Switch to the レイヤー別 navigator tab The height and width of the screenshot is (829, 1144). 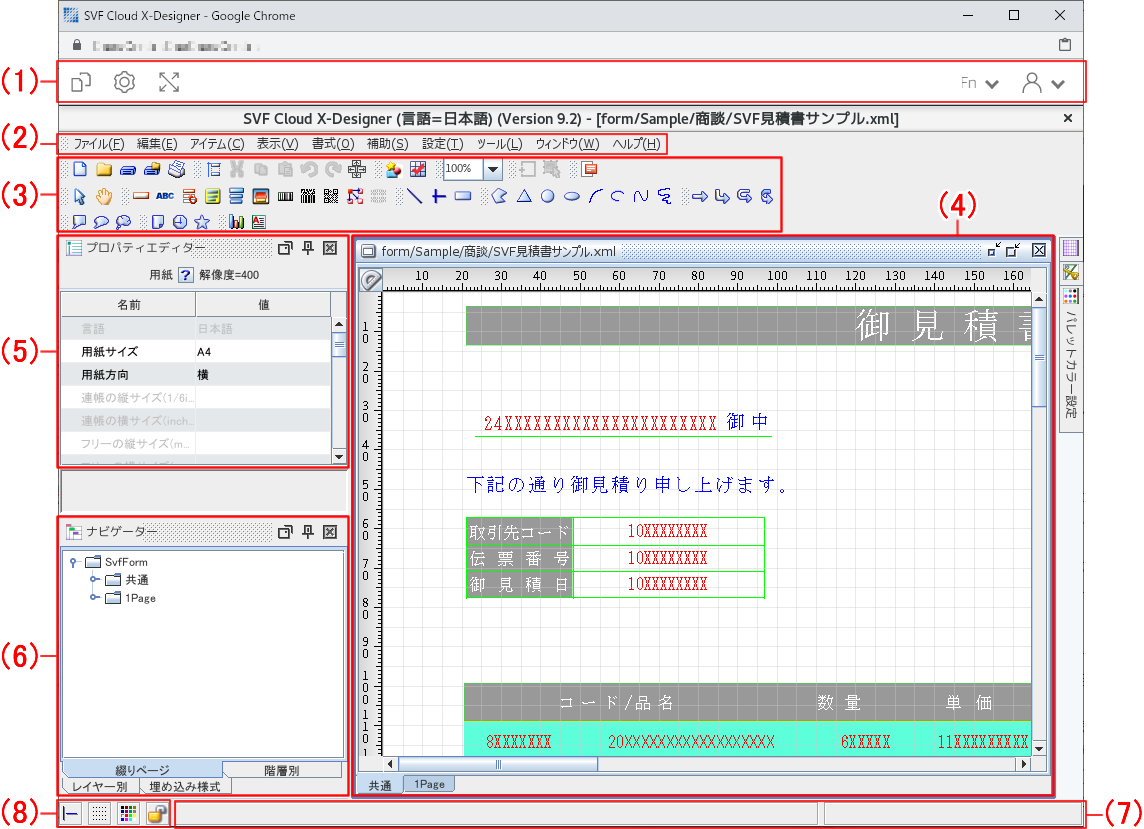(x=100, y=787)
